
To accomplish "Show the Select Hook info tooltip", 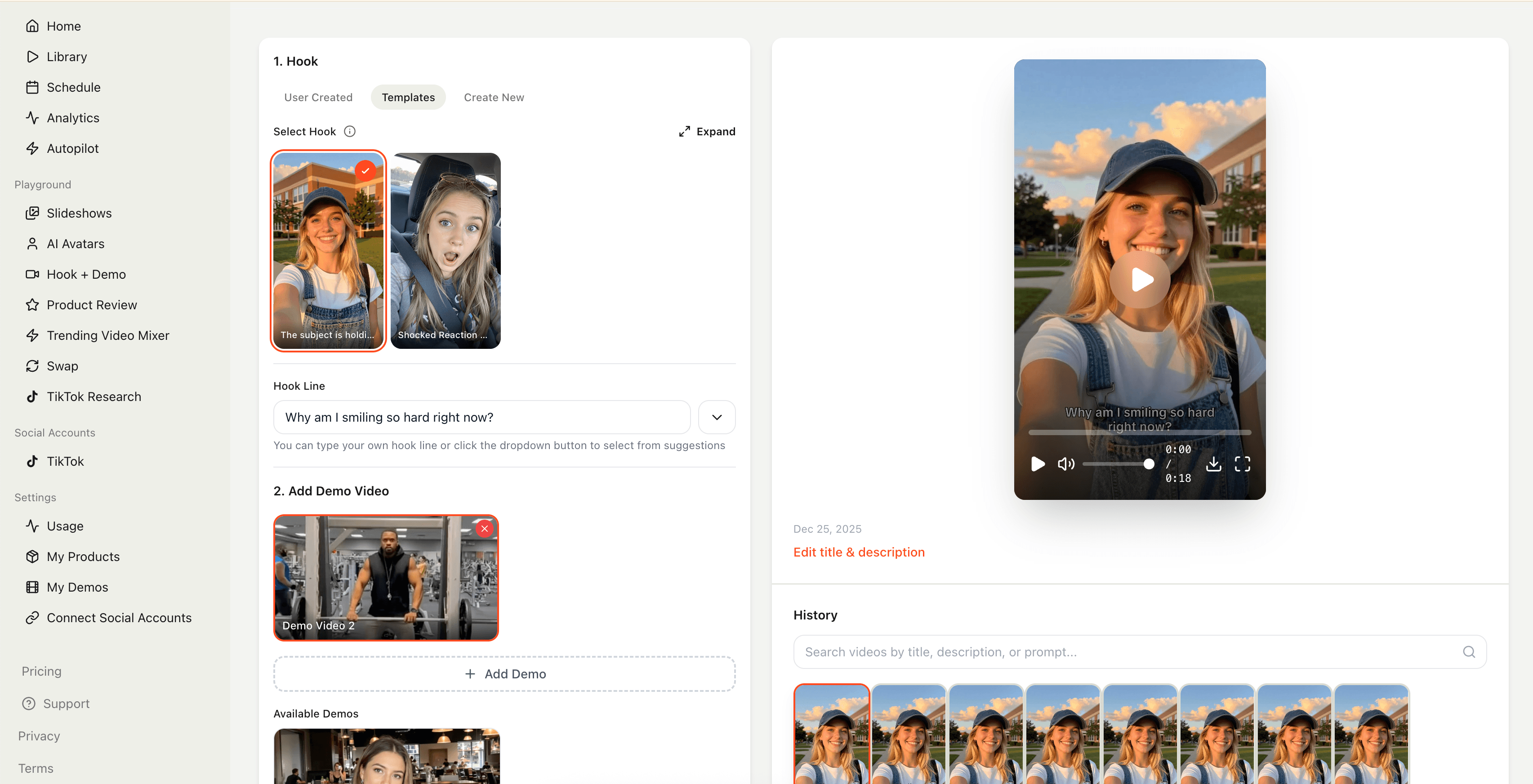I will (349, 132).
